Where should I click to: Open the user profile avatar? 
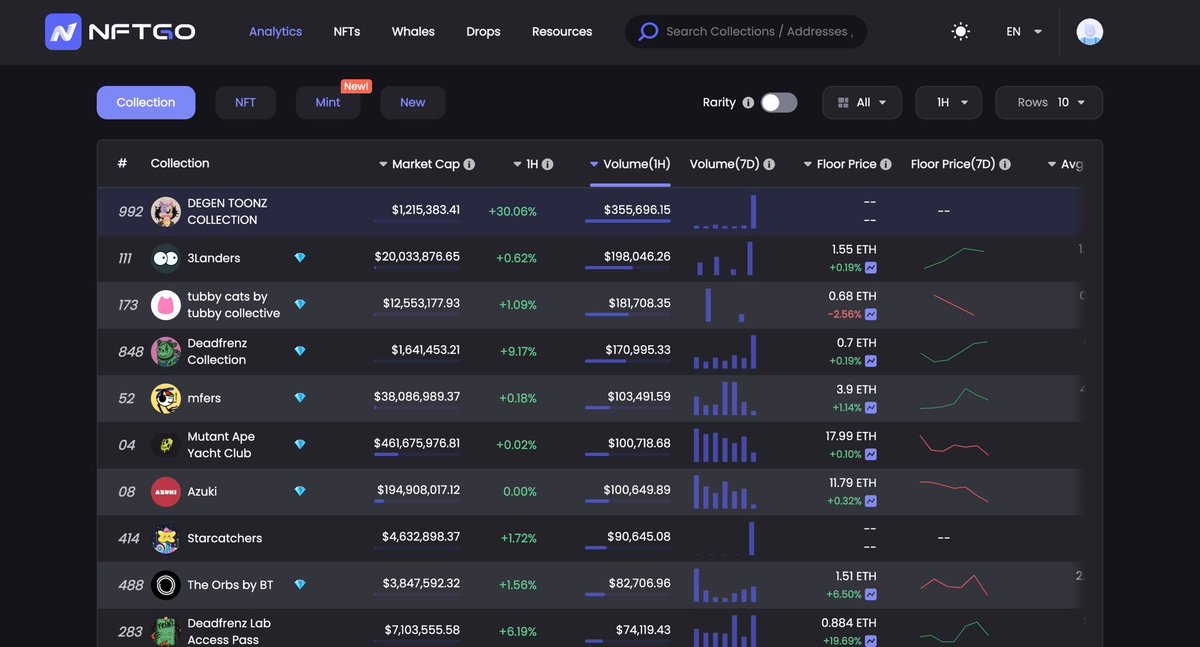[x=1090, y=32]
